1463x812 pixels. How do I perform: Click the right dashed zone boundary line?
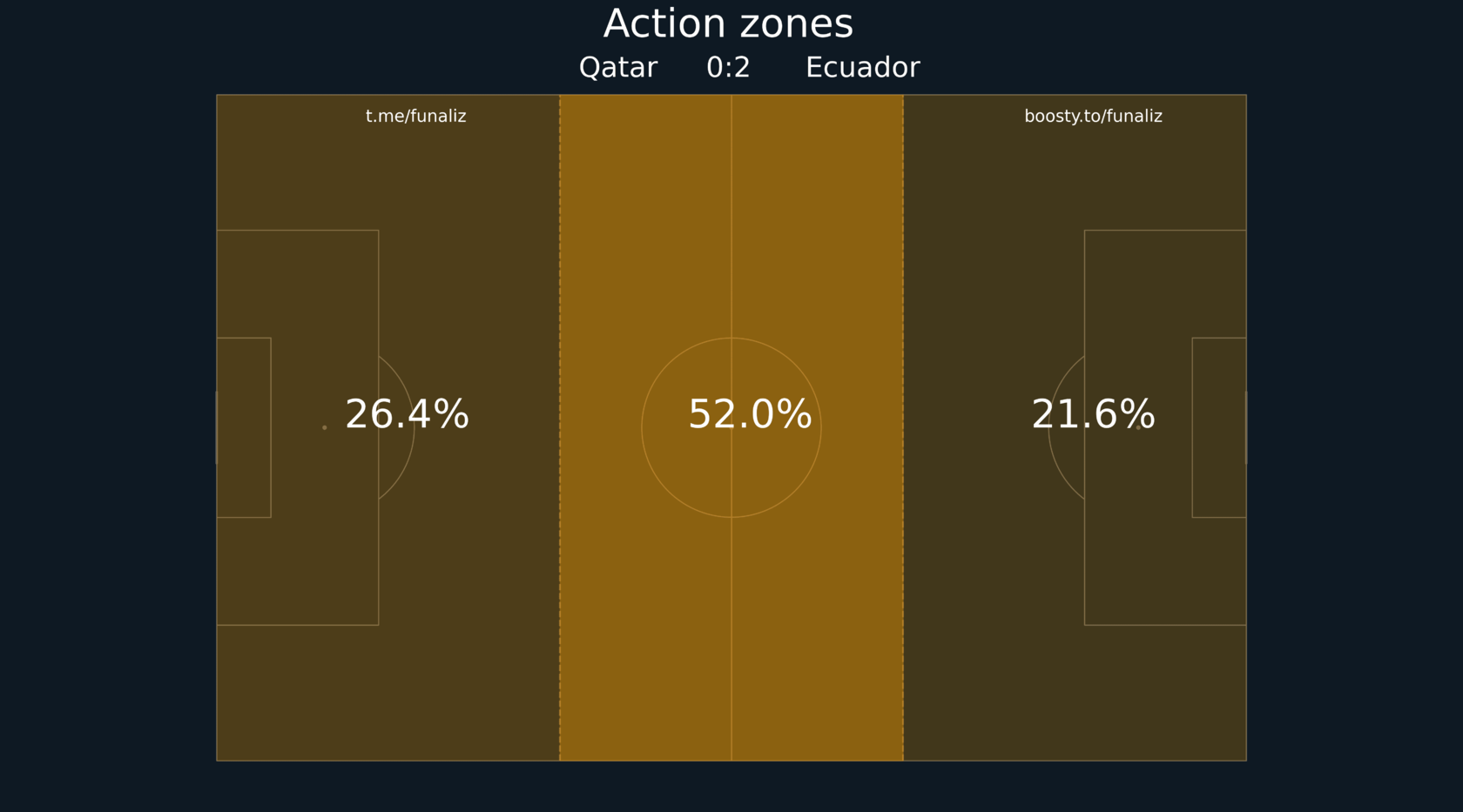[903, 427]
